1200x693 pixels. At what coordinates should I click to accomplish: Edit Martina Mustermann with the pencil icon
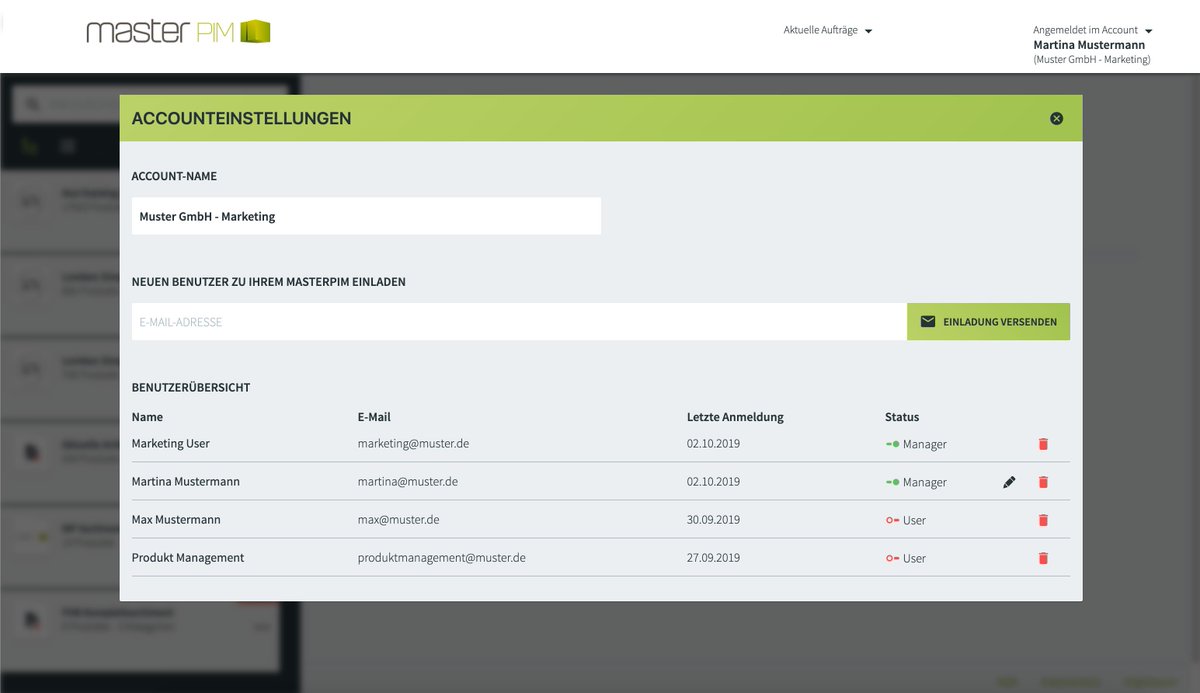(x=1009, y=481)
